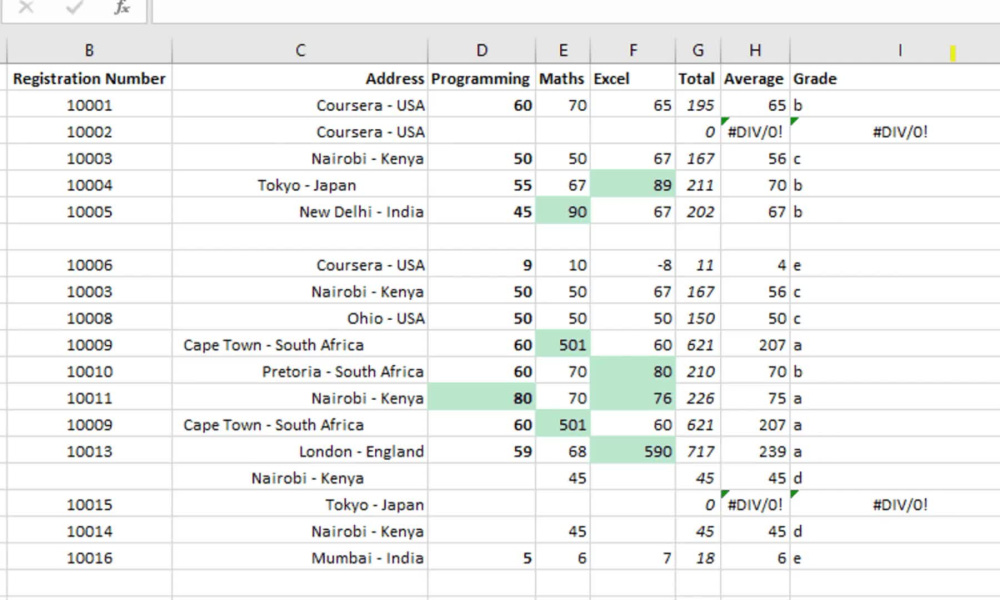Click the Registration Number header cell
The image size is (1000, 600).
tap(89, 78)
